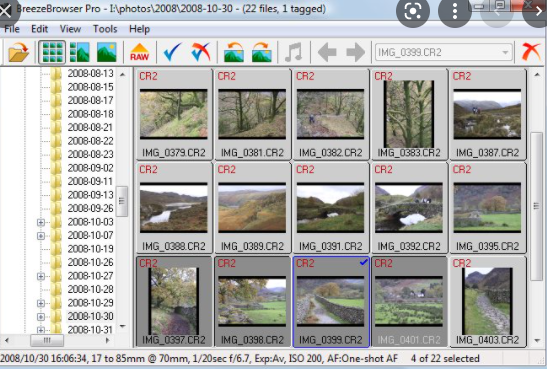This screenshot has width=547, height=369.
Task: Select the thumbnails-with-preview view icon
Action: click(80, 52)
